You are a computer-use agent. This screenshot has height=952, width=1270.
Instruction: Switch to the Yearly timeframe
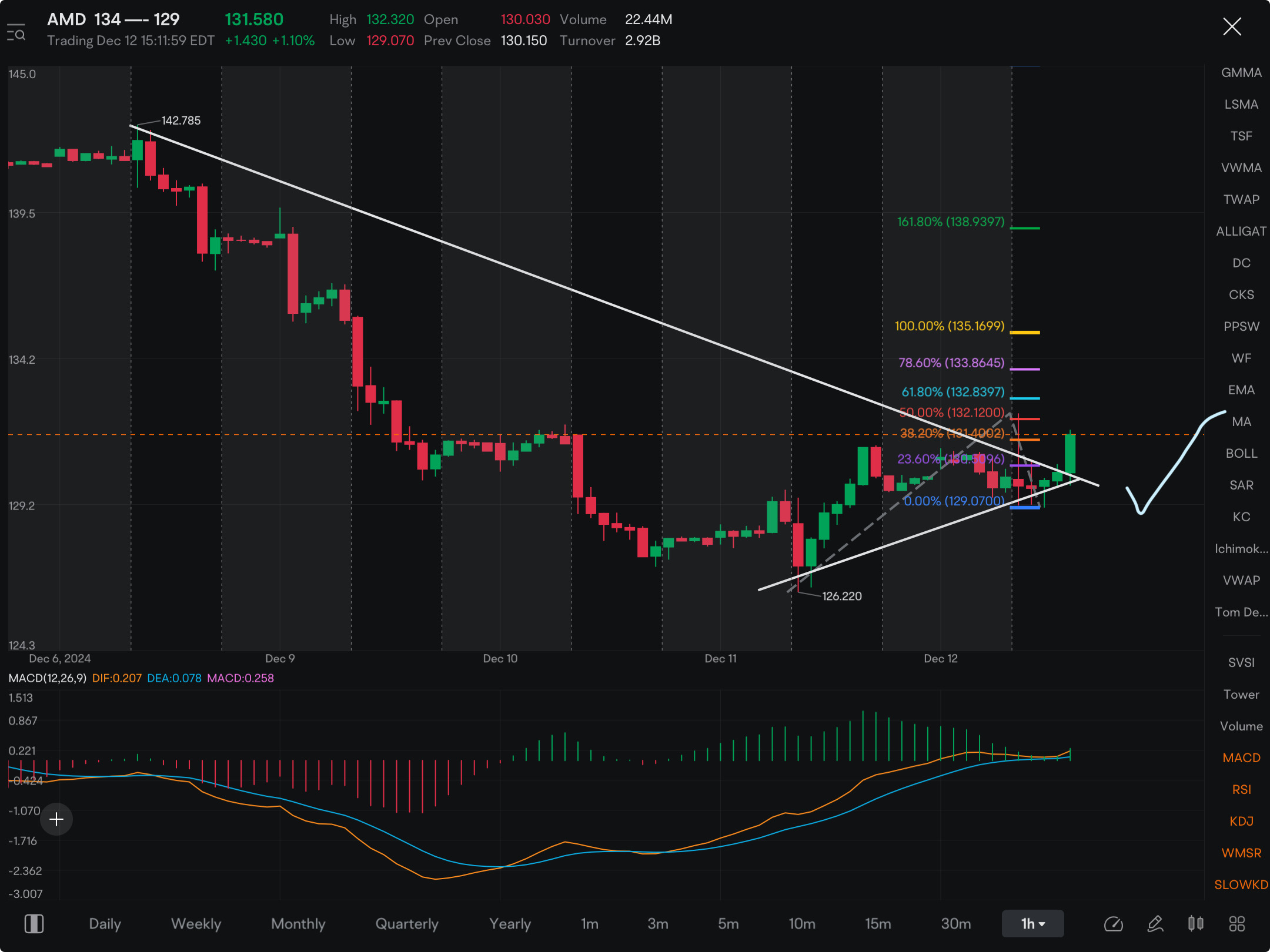(510, 924)
